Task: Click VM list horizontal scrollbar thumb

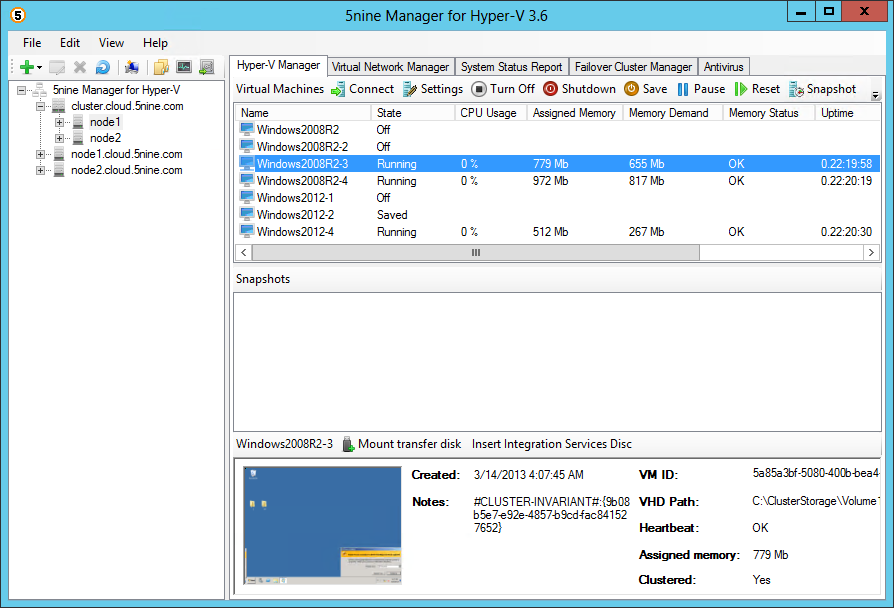Action: click(476, 252)
